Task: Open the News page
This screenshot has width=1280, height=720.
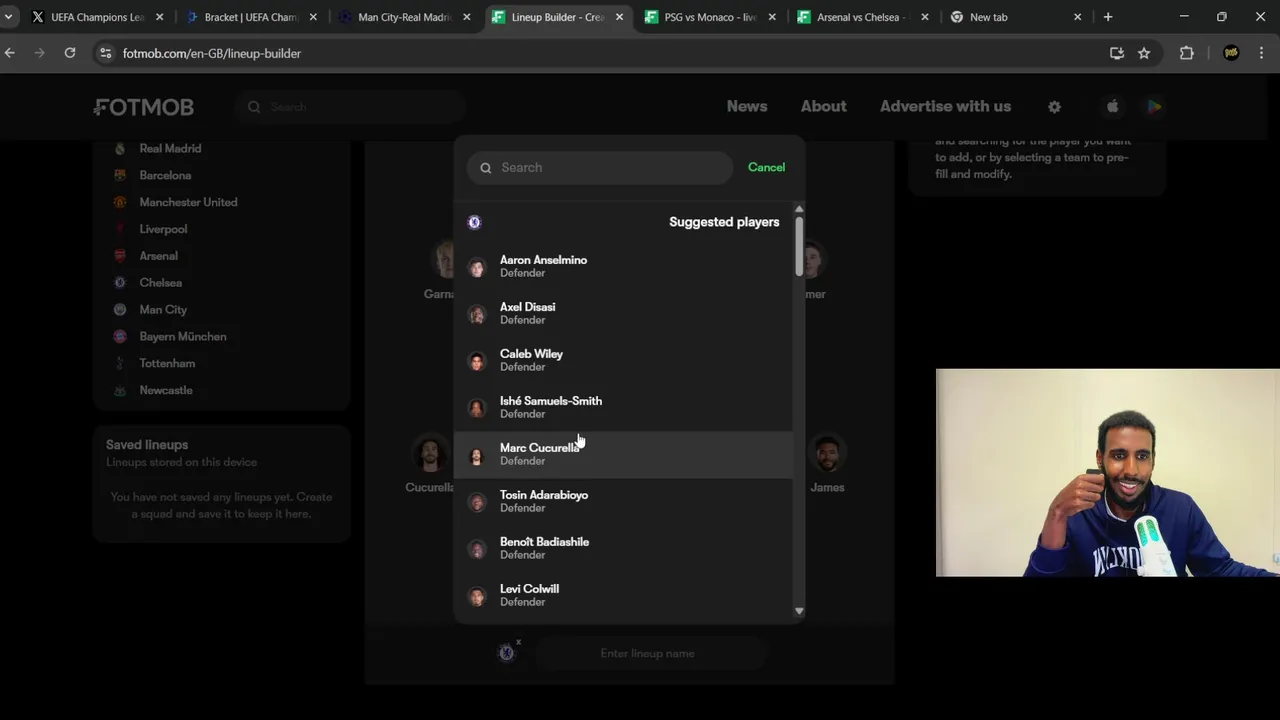Action: (x=747, y=106)
